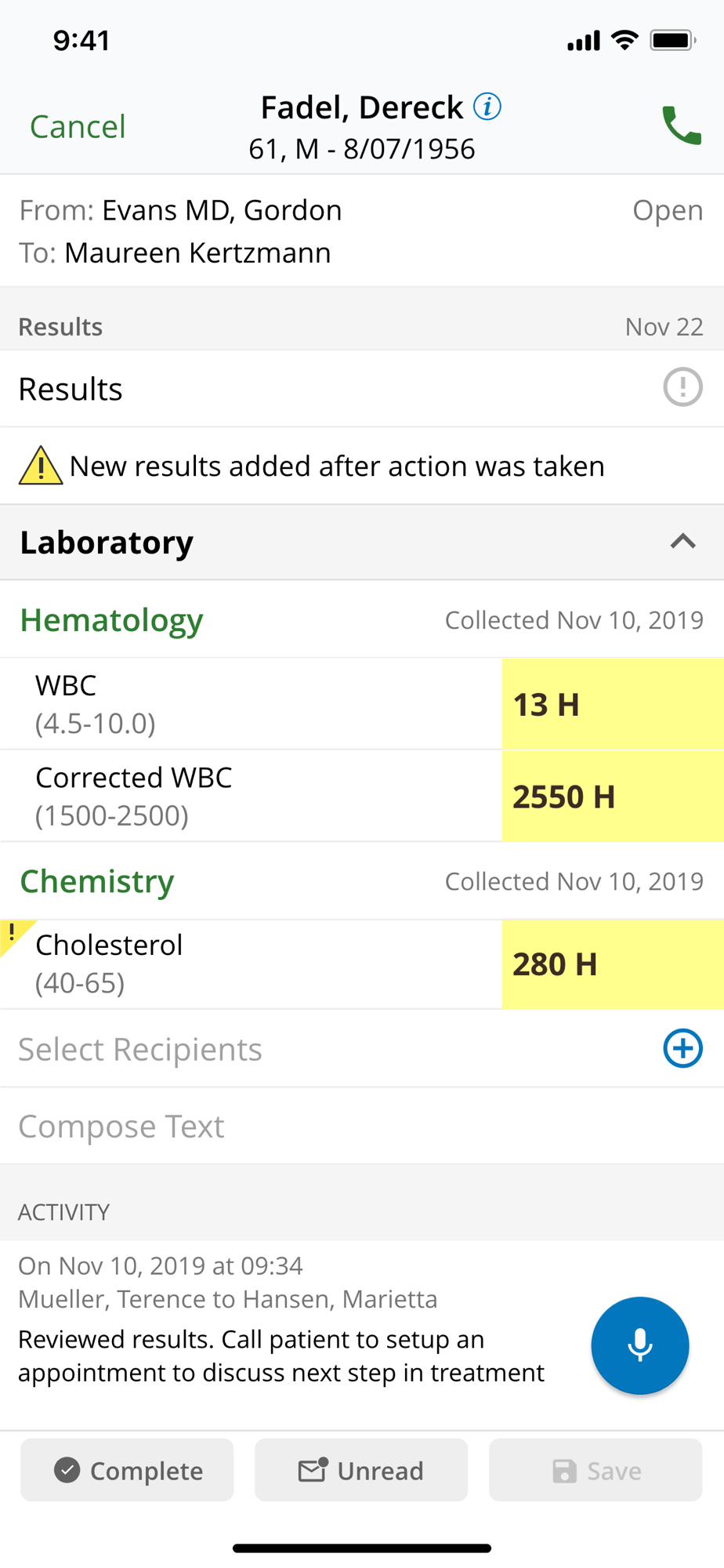
Task: Mark the message as Unread
Action: 361,1470
